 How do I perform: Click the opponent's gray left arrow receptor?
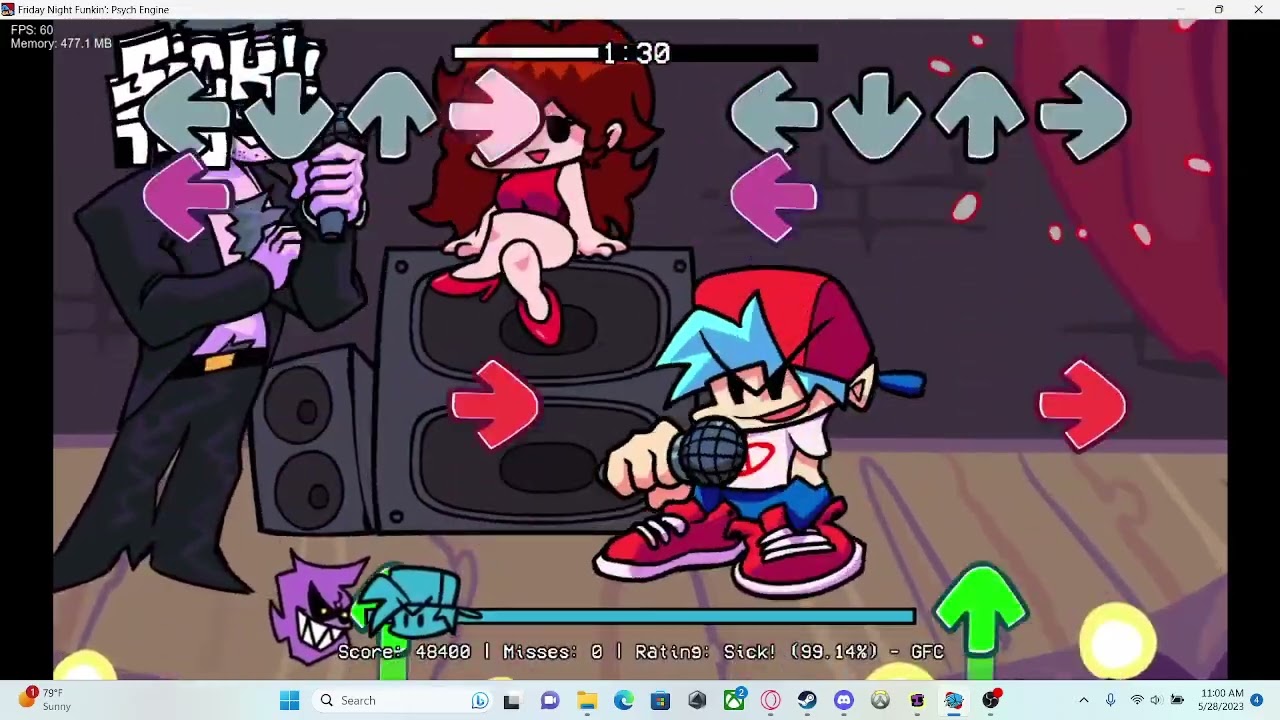pyautogui.click(x=186, y=115)
